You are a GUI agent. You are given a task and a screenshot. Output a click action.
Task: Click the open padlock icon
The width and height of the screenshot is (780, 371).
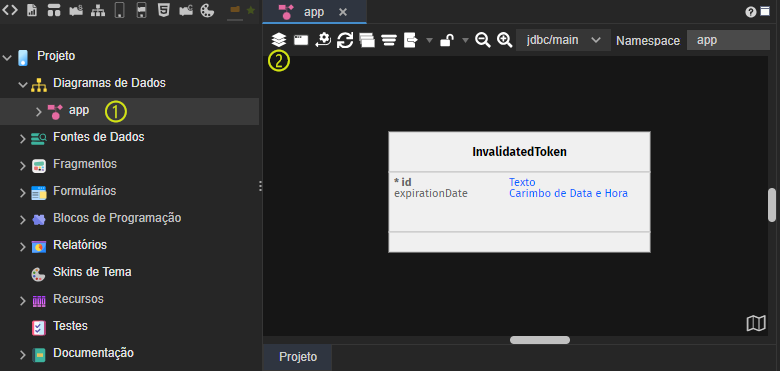tap(446, 40)
